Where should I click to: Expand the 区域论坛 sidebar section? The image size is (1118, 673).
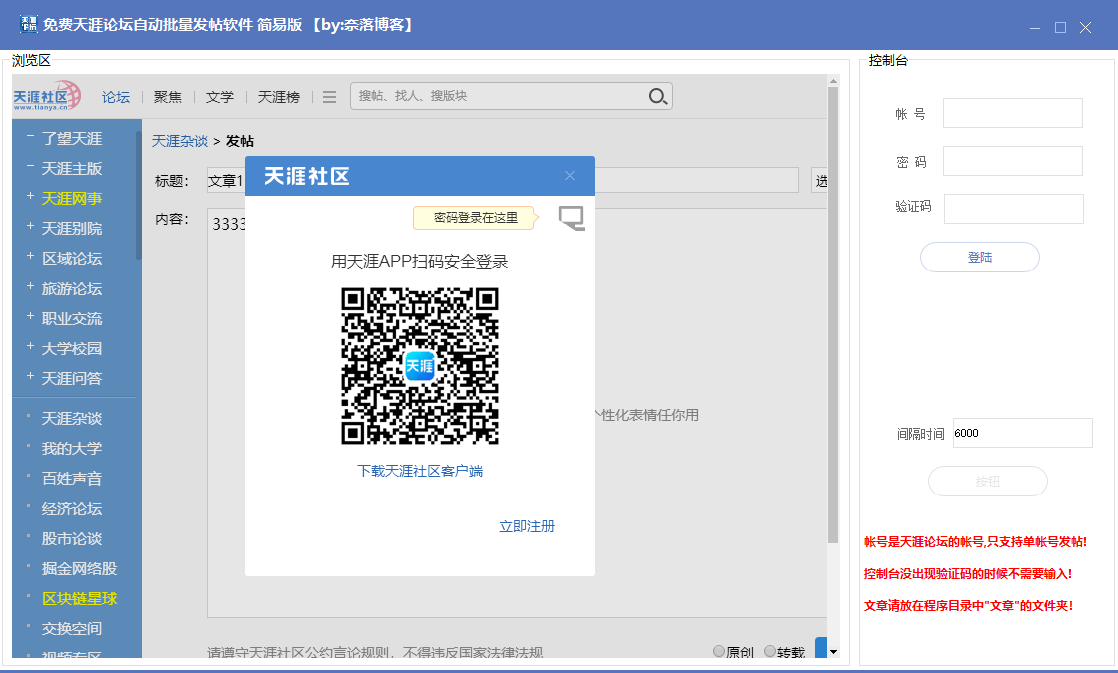(30, 255)
